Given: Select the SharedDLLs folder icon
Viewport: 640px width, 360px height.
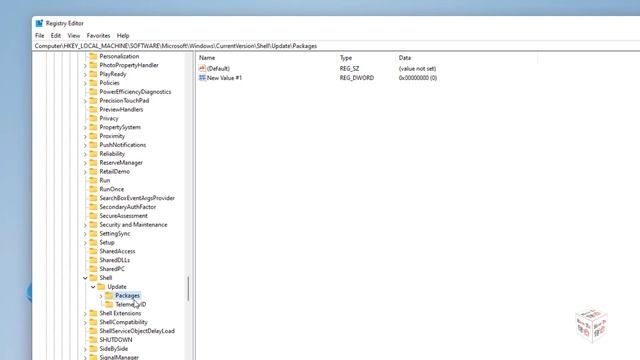Looking at the screenshot, I should point(93,260).
